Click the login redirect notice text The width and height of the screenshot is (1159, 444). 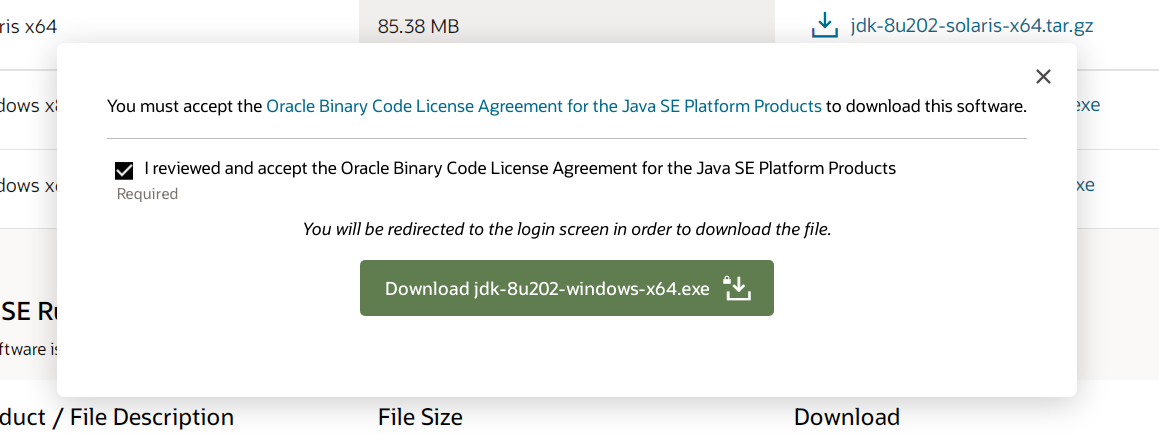pos(567,229)
